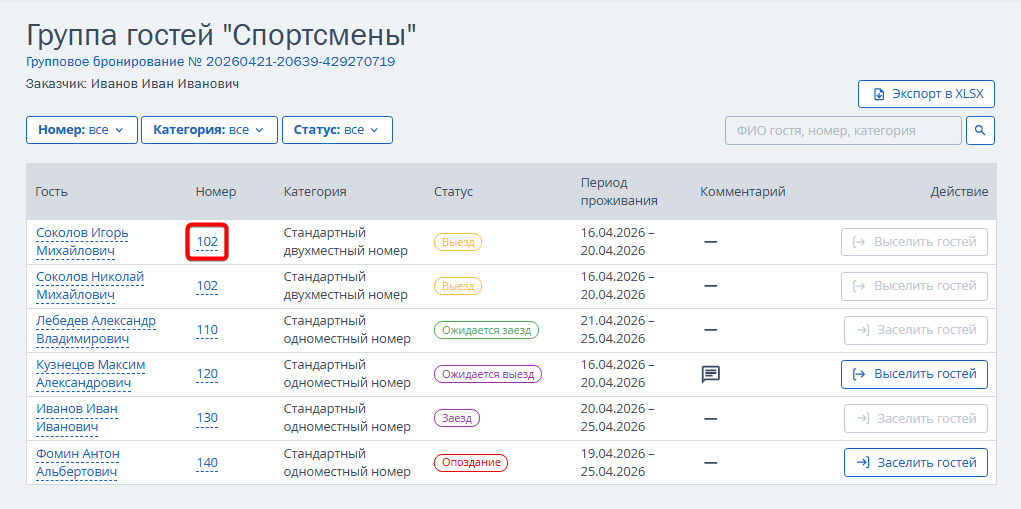The height and width of the screenshot is (509, 1021).
Task: Open the Номер: все filter dropdown
Action: point(82,130)
